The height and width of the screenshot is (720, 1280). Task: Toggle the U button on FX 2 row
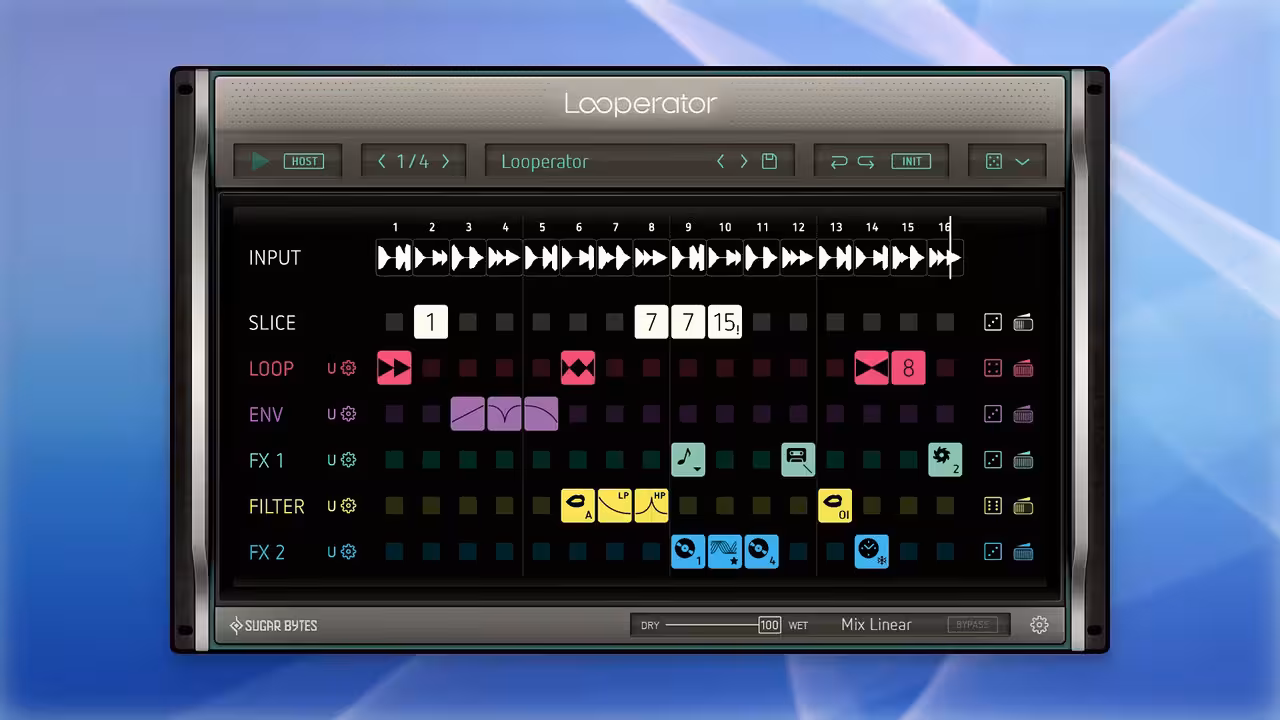tap(332, 552)
